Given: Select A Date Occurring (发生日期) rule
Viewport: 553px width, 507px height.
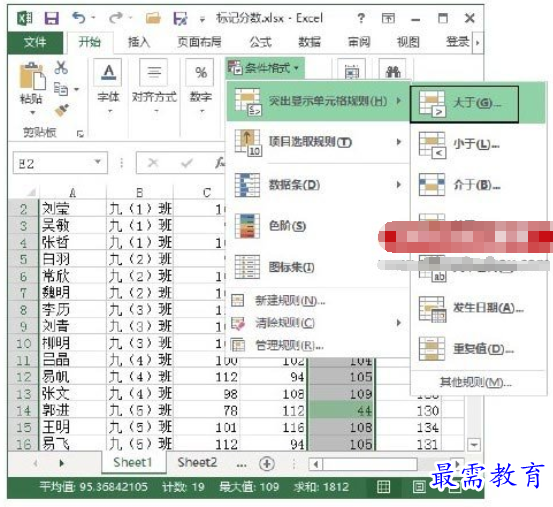Looking at the screenshot, I should [477, 309].
